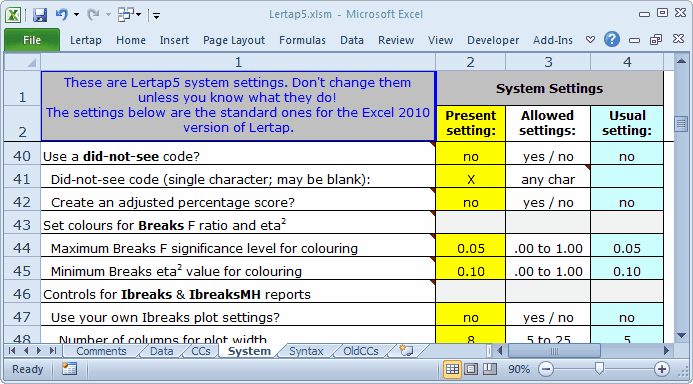Undo the last action
The width and height of the screenshot is (693, 384).
pyautogui.click(x=61, y=15)
